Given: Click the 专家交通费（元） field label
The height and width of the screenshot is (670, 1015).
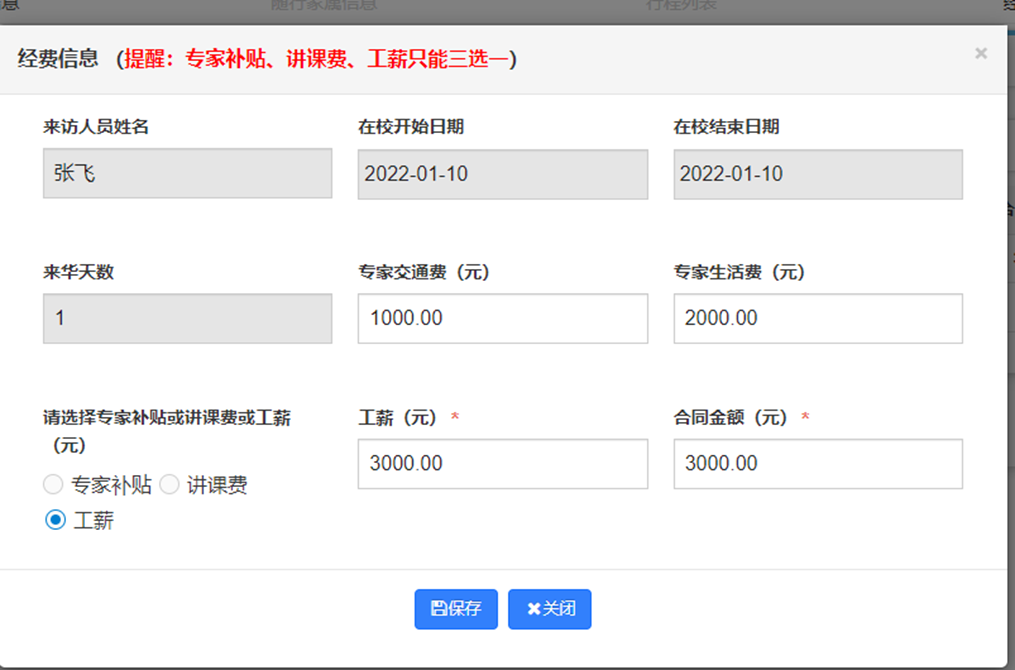Looking at the screenshot, I should click(x=423, y=272).
